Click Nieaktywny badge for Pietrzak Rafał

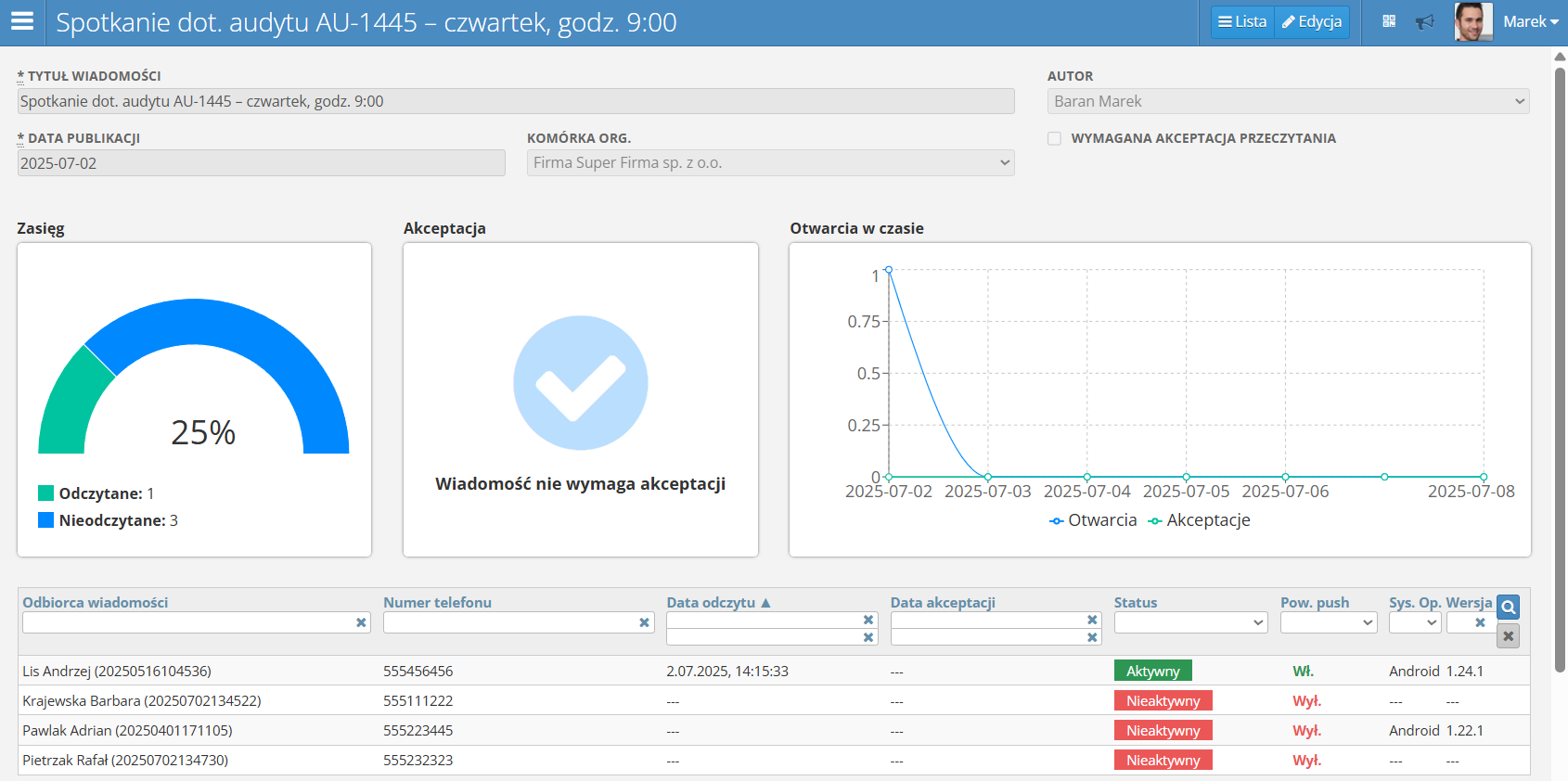1163,760
